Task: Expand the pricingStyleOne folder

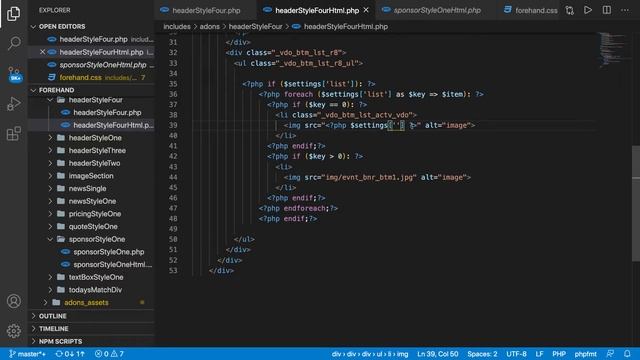Action: (x=92, y=214)
